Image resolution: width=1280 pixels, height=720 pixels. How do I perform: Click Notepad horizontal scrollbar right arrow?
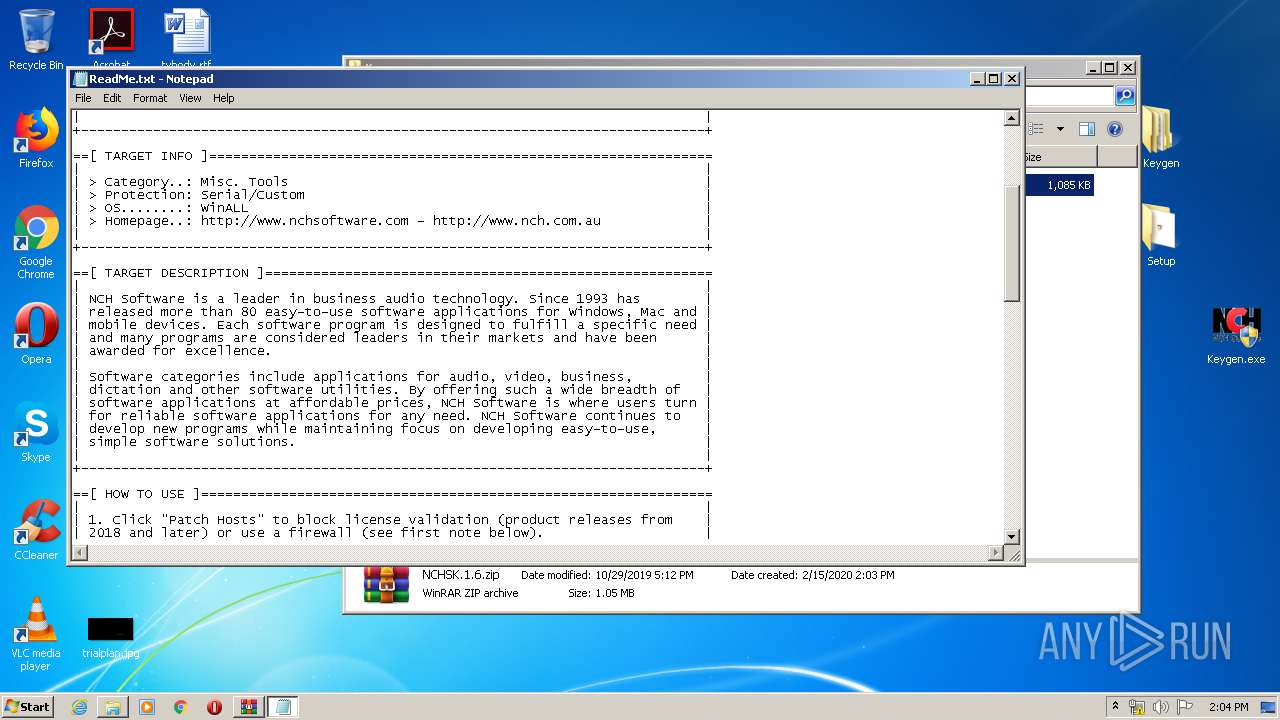[x=995, y=553]
